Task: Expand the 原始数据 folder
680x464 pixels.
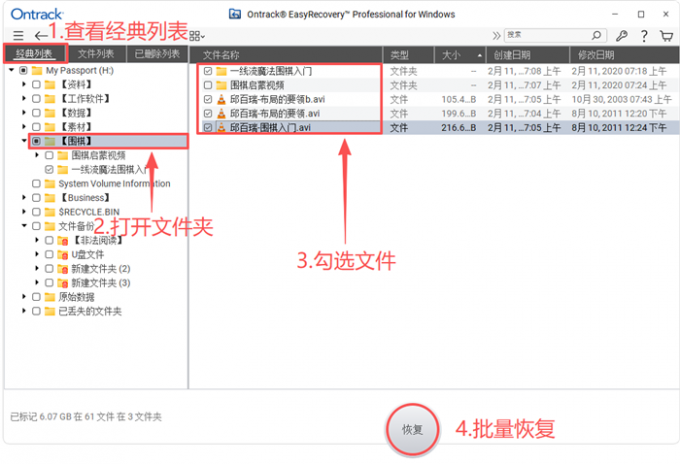Action: pyautogui.click(x=24, y=297)
